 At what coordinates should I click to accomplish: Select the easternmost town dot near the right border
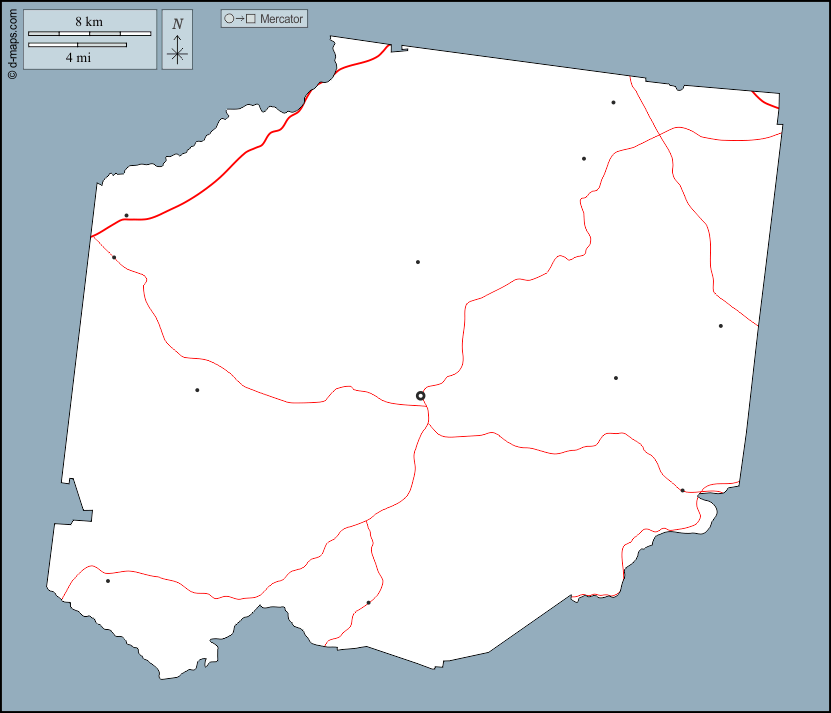[x=720, y=325]
